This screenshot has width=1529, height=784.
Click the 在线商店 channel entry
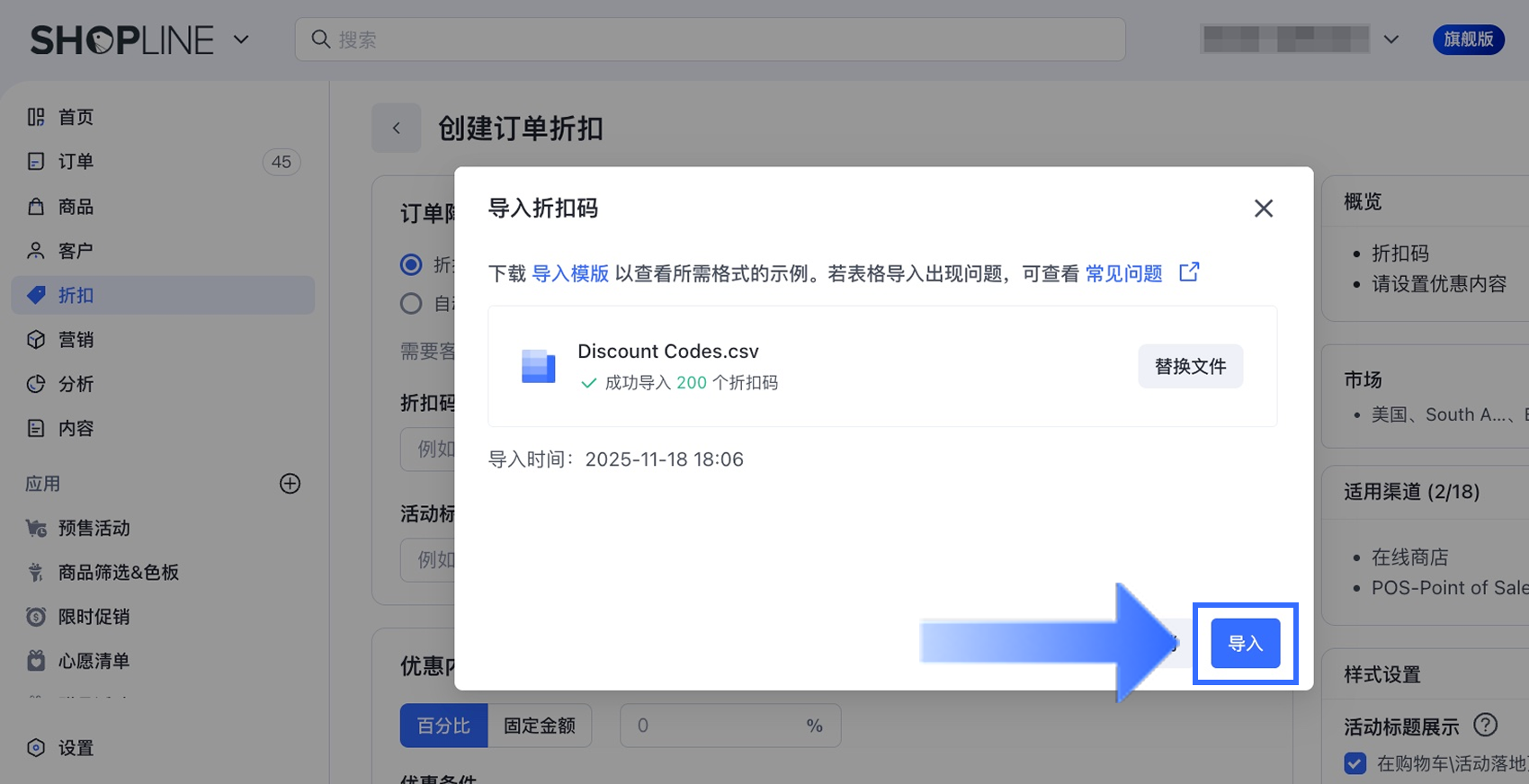(1410, 557)
